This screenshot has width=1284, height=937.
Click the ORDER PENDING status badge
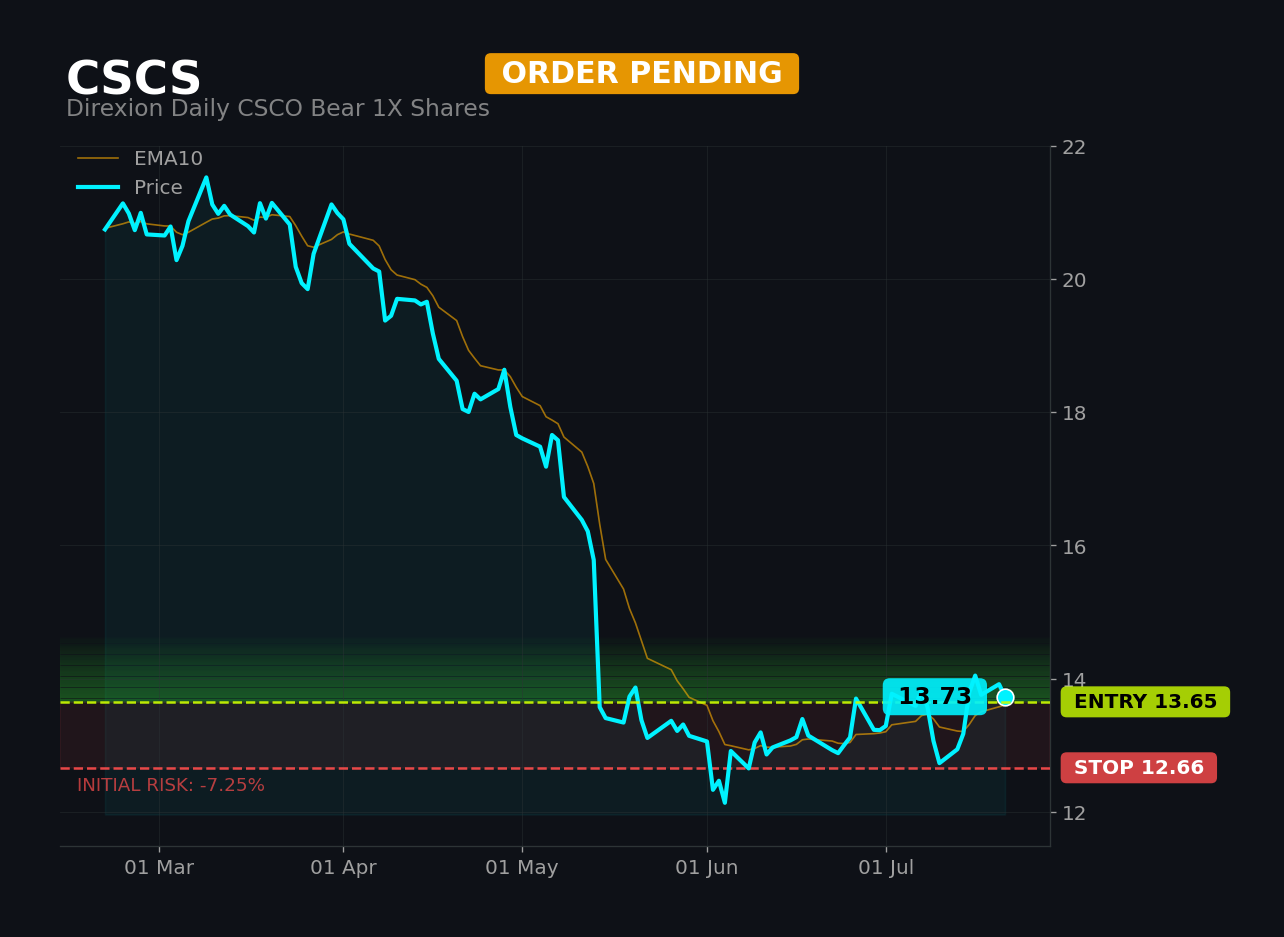point(642,74)
